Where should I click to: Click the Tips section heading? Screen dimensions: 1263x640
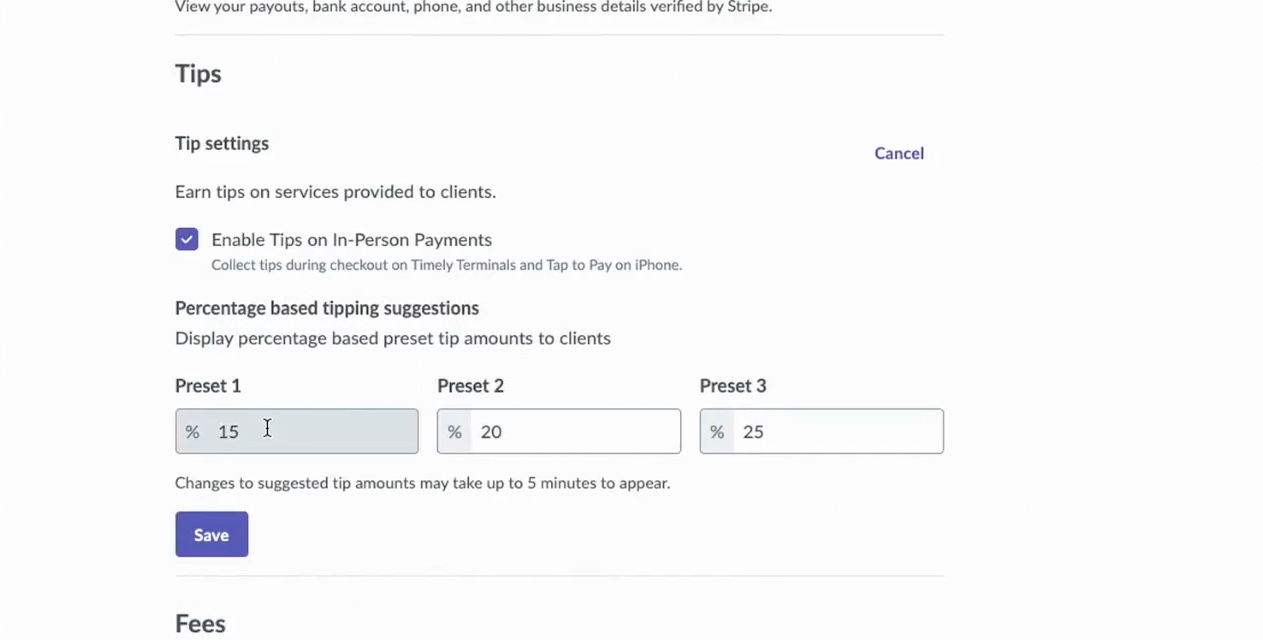(198, 74)
